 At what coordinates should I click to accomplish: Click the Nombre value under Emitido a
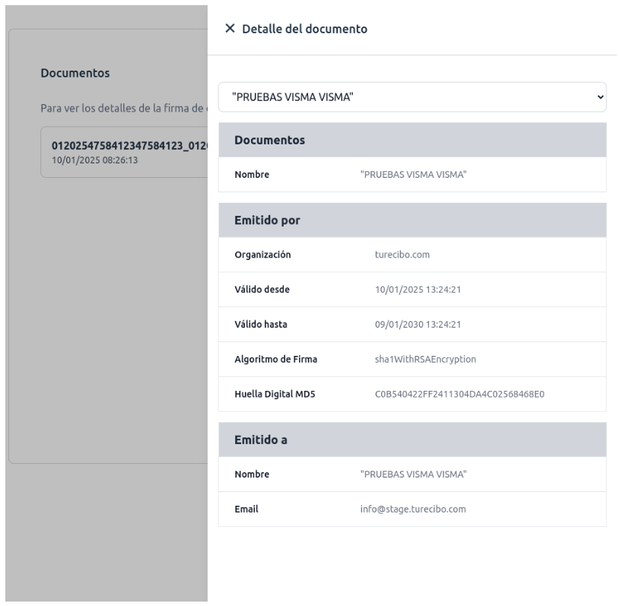(x=413, y=474)
